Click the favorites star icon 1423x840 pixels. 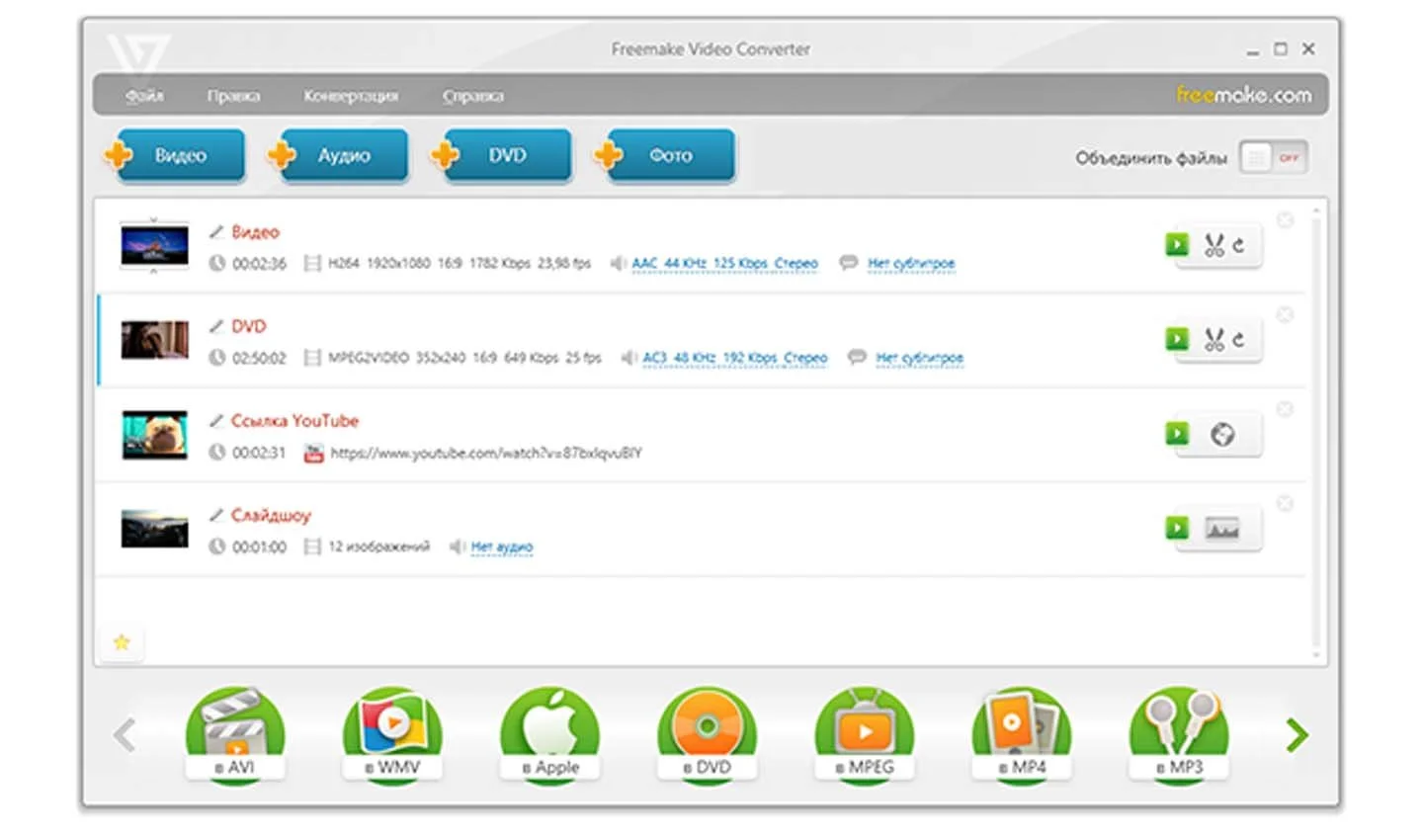(x=122, y=642)
